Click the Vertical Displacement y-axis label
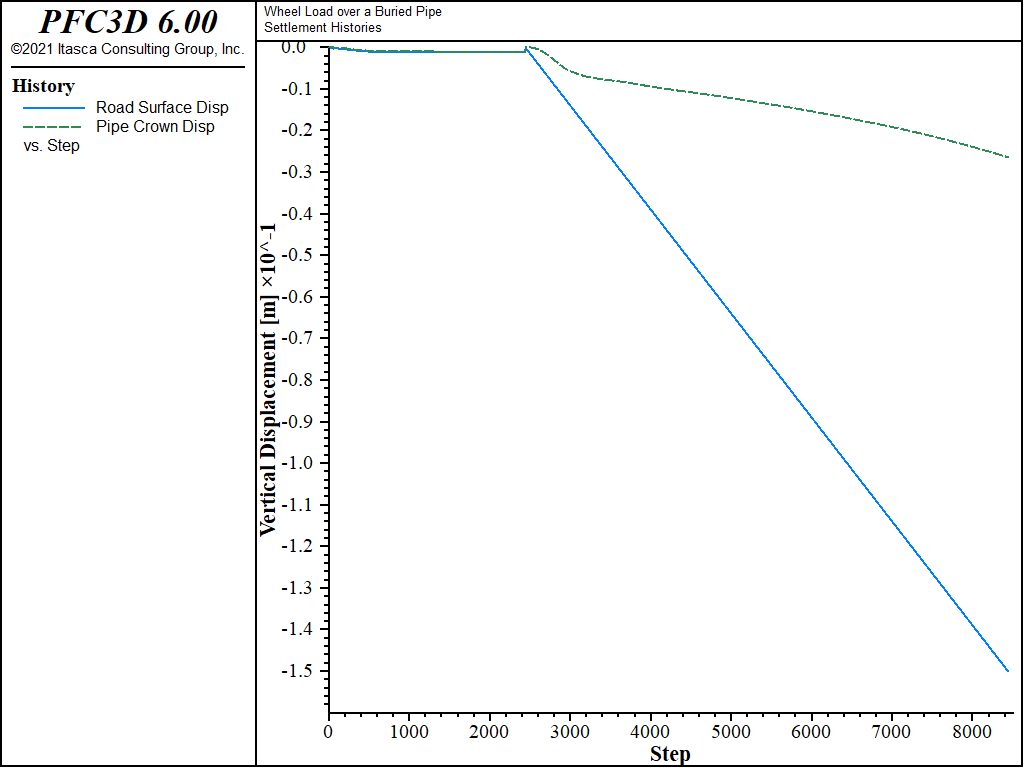The width and height of the screenshot is (1024, 768). click(x=268, y=380)
